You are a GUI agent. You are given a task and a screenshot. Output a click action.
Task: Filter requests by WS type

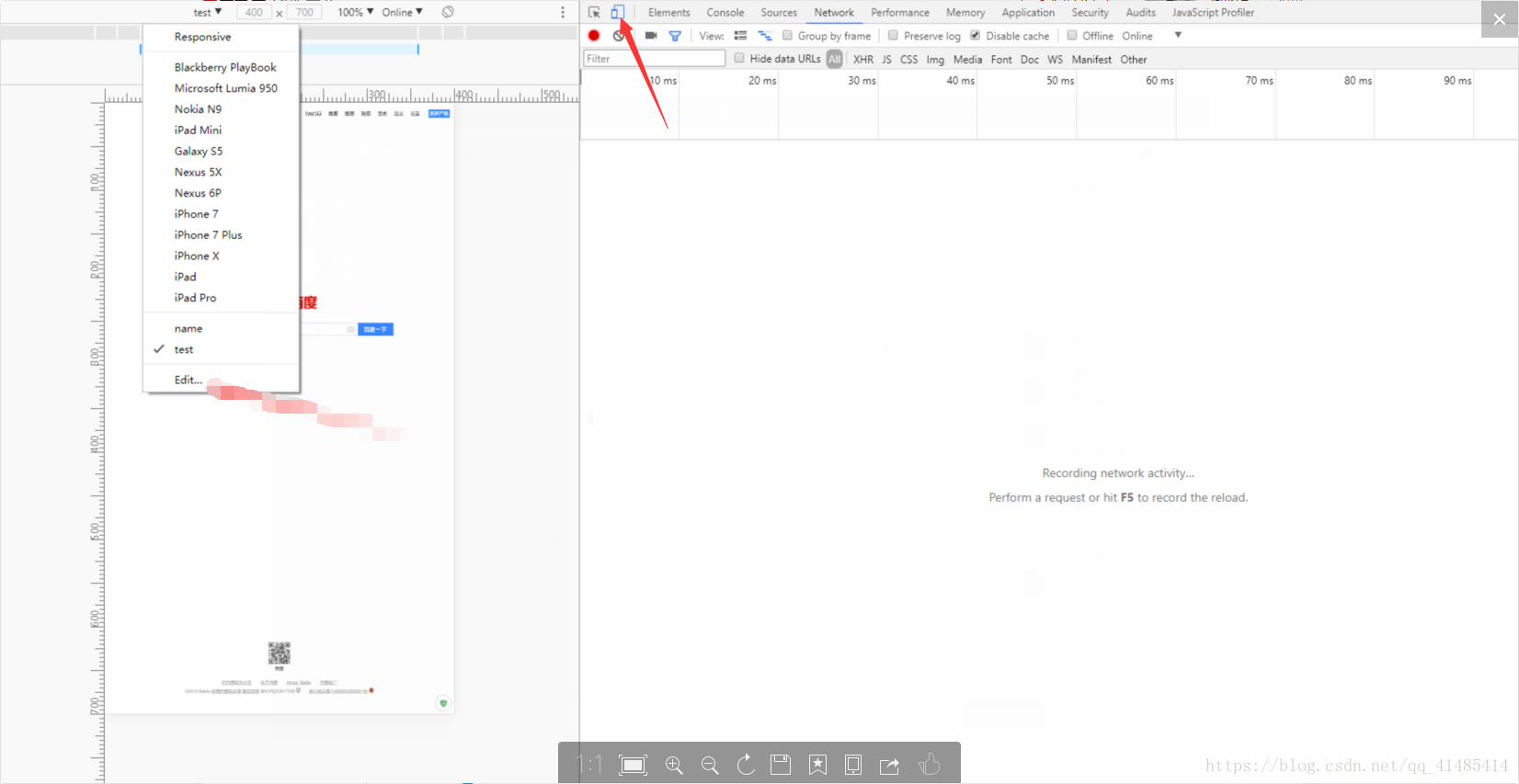tap(1056, 59)
